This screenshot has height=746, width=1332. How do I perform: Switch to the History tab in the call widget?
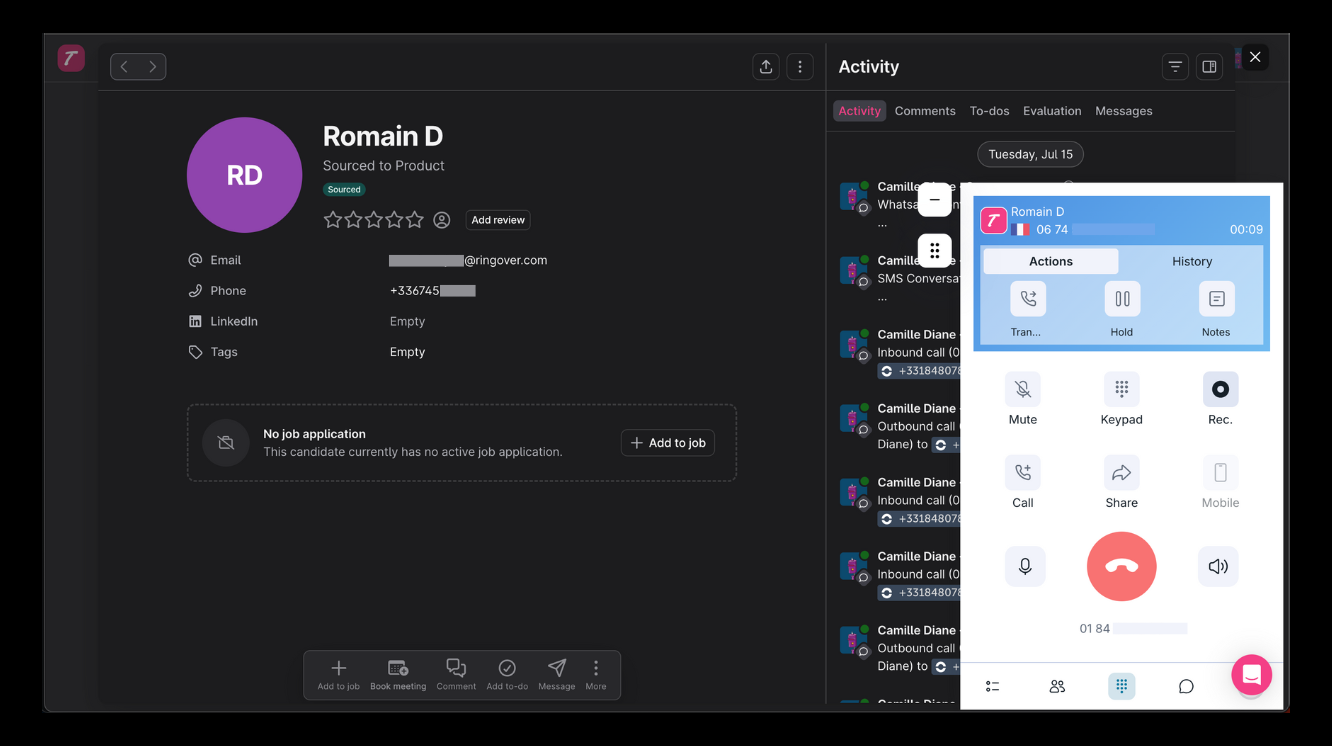1192,261
